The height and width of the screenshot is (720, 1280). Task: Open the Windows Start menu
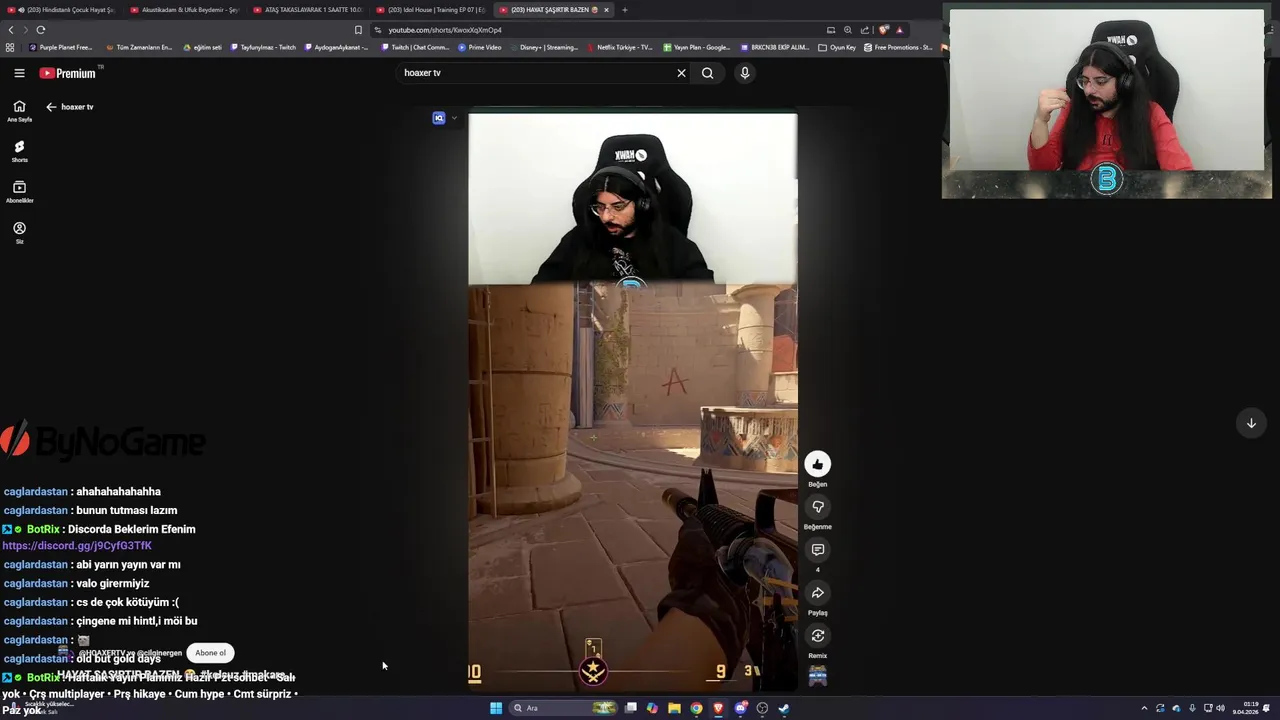(x=495, y=708)
